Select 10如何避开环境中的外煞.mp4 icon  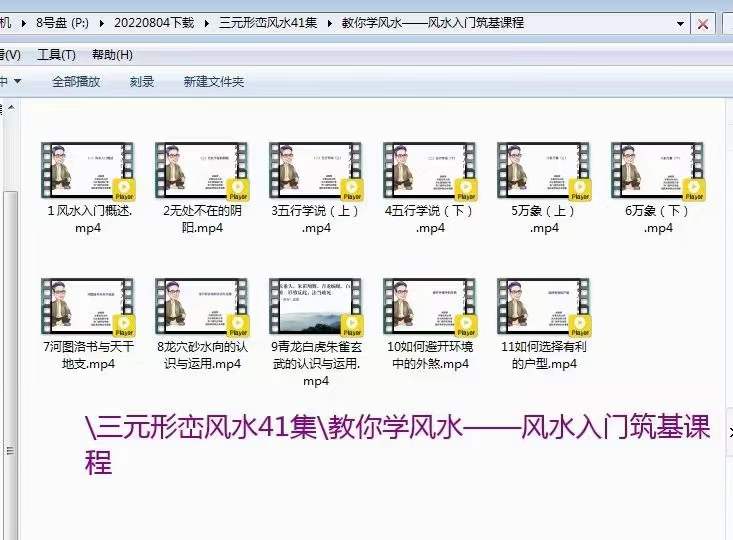[430, 308]
